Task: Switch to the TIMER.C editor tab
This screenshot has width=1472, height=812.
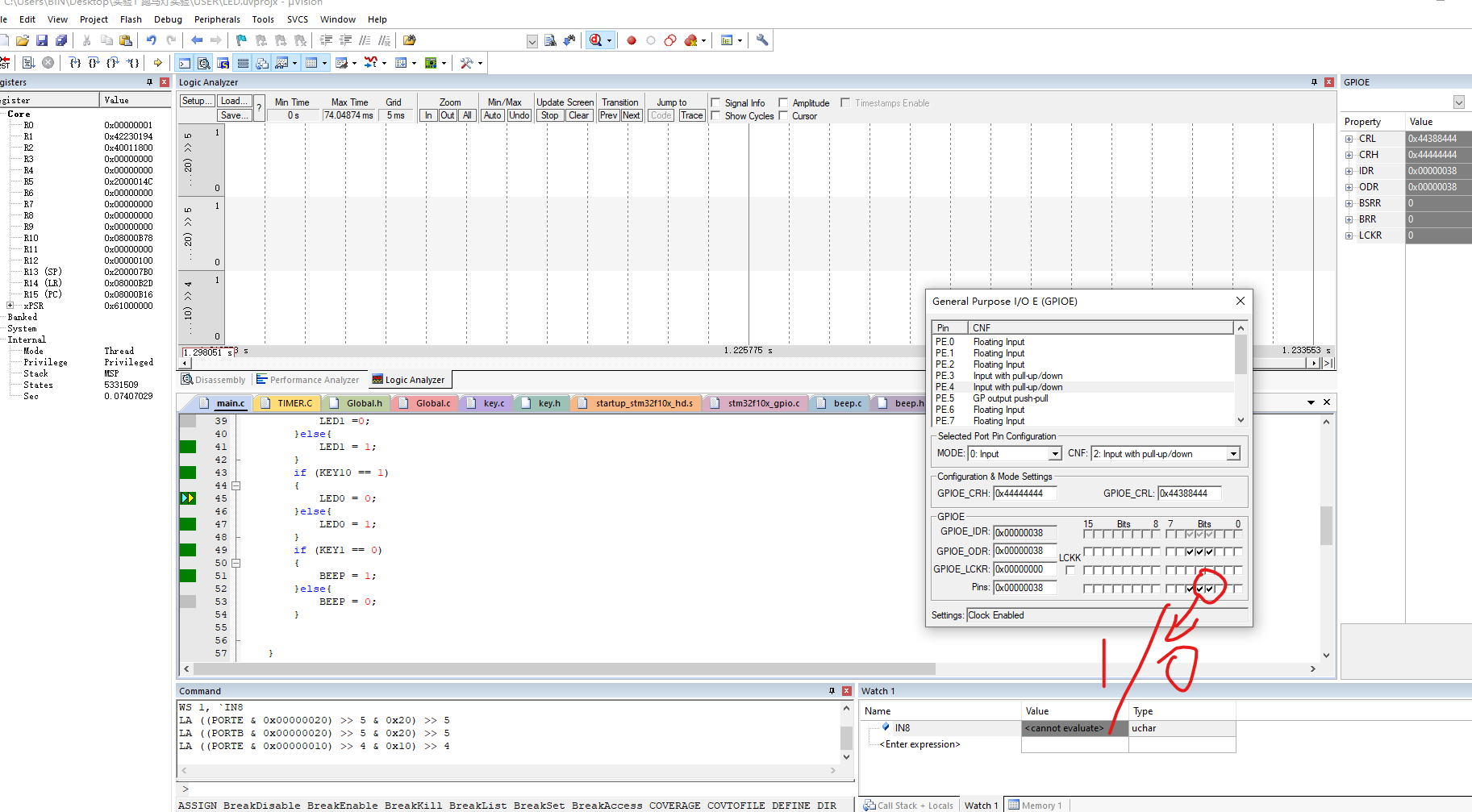Action: click(x=294, y=403)
